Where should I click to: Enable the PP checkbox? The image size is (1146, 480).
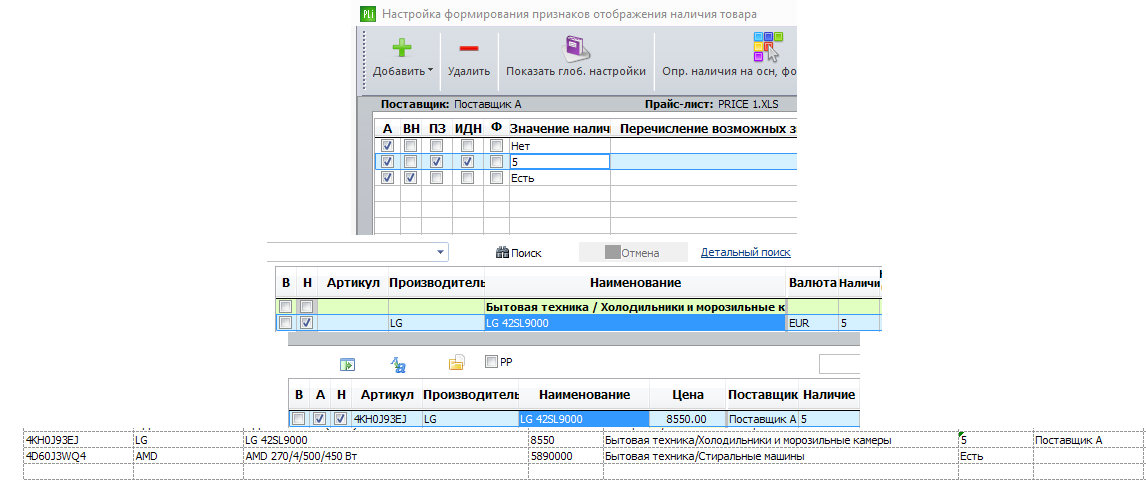[491, 361]
